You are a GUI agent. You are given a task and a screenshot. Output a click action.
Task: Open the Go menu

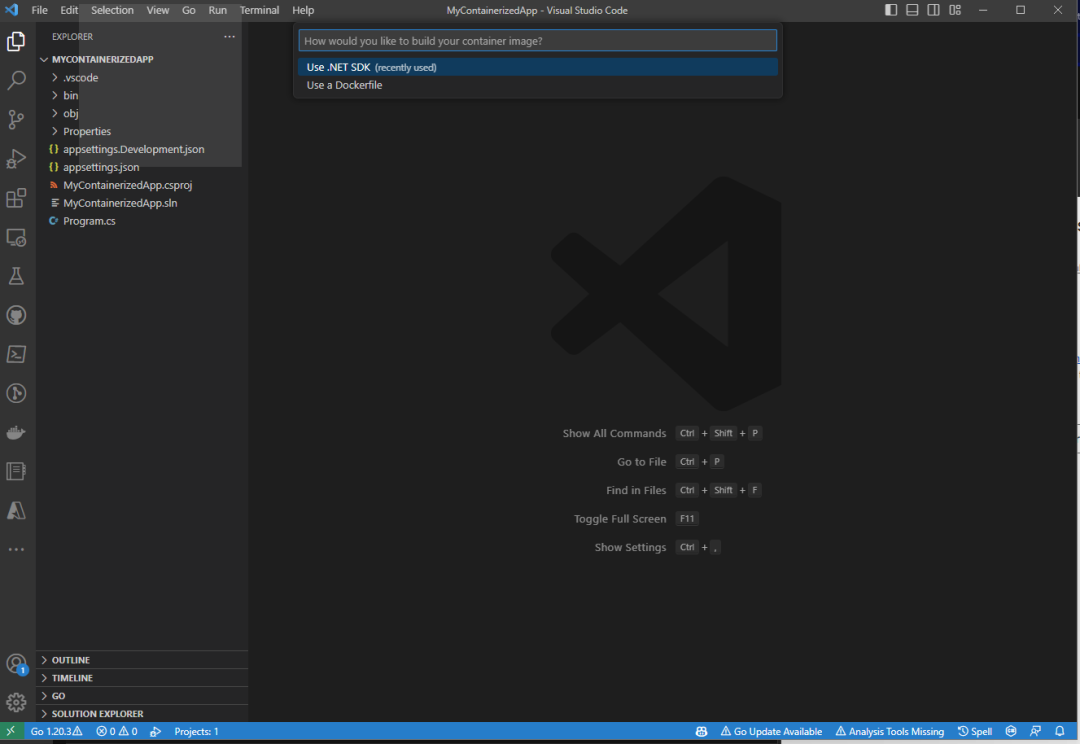pyautogui.click(x=189, y=10)
